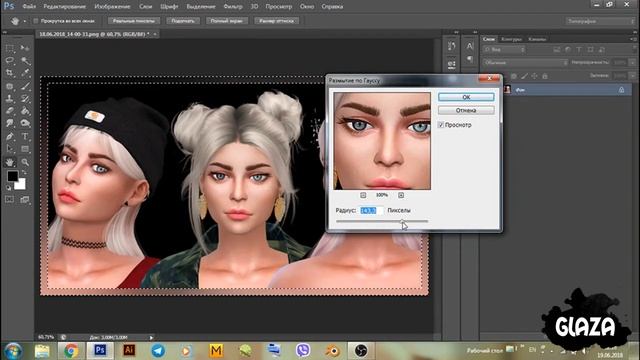Toggle shape layer filter in Layers panel
The width and height of the screenshot is (640, 360).
pyautogui.click(x=590, y=50)
